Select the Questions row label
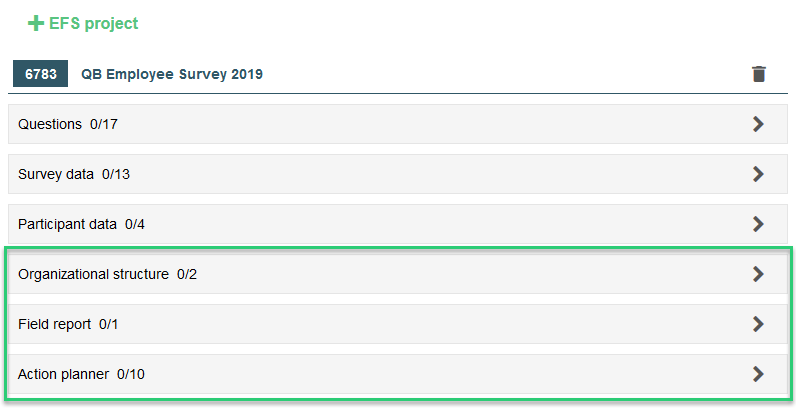The height and width of the screenshot is (411, 796). [x=50, y=124]
